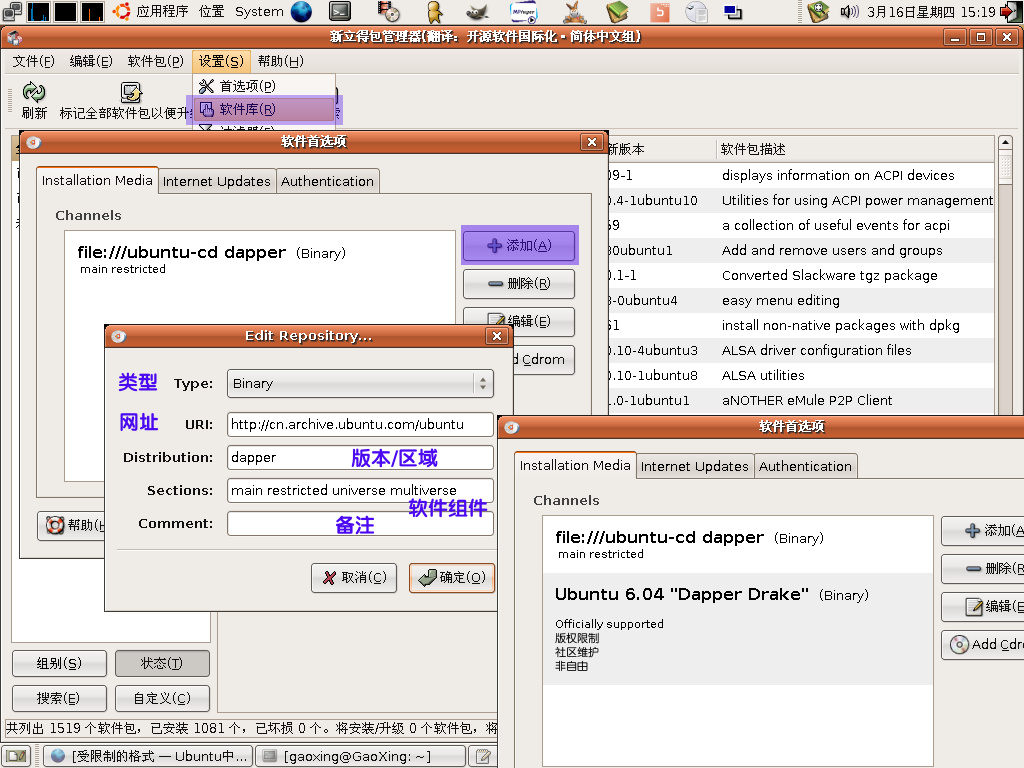Click the Distribution field containing dapper
The width and height of the screenshot is (1024, 768).
click(x=360, y=457)
